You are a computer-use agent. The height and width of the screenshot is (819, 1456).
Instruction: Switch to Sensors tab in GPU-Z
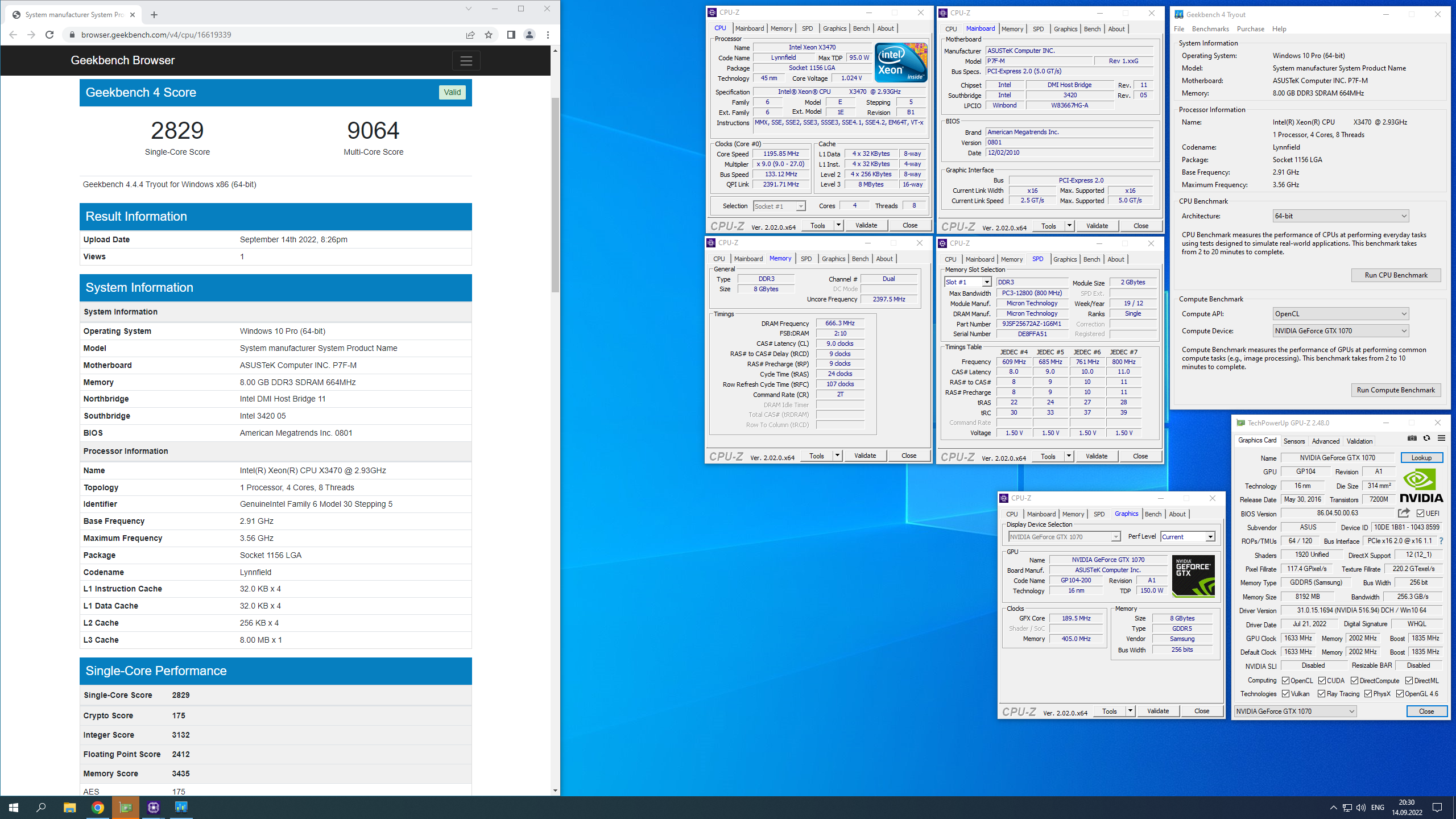pos(1294,441)
